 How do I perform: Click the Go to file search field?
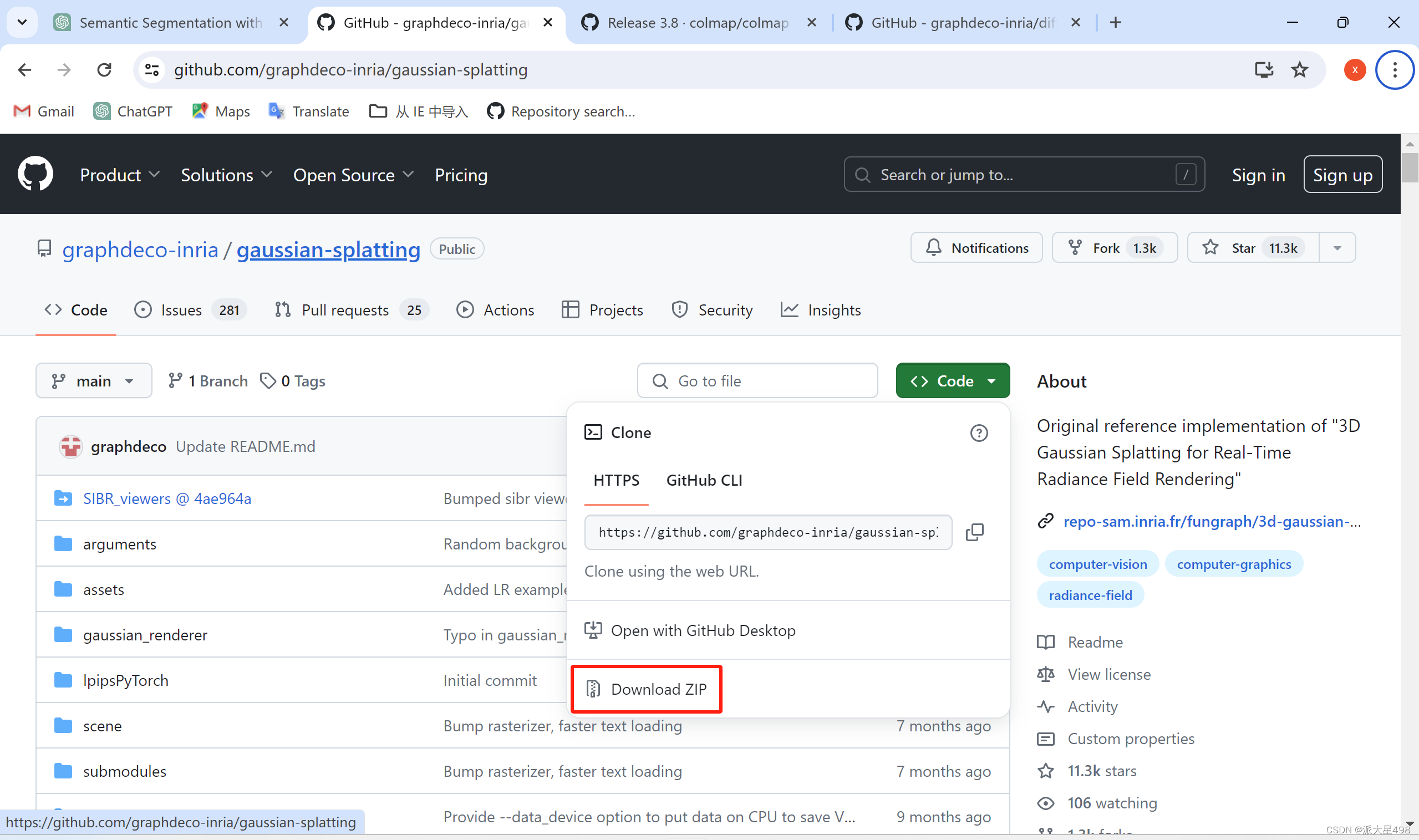click(757, 381)
